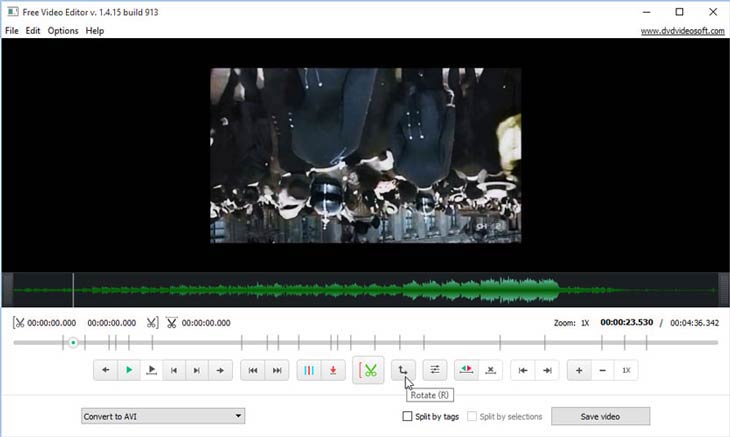730x437 pixels.
Task: Zoom in timeline with plus button
Action: pos(579,370)
